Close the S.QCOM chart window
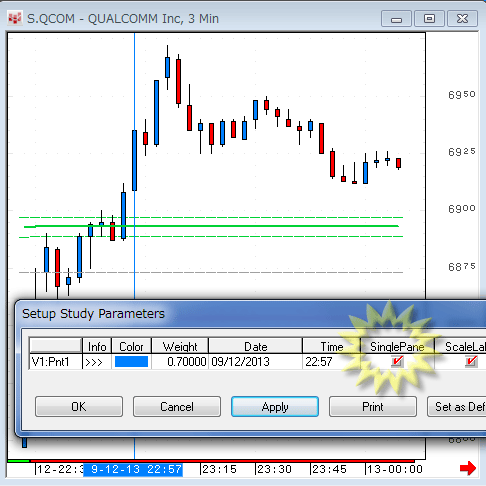 click(x=462, y=19)
